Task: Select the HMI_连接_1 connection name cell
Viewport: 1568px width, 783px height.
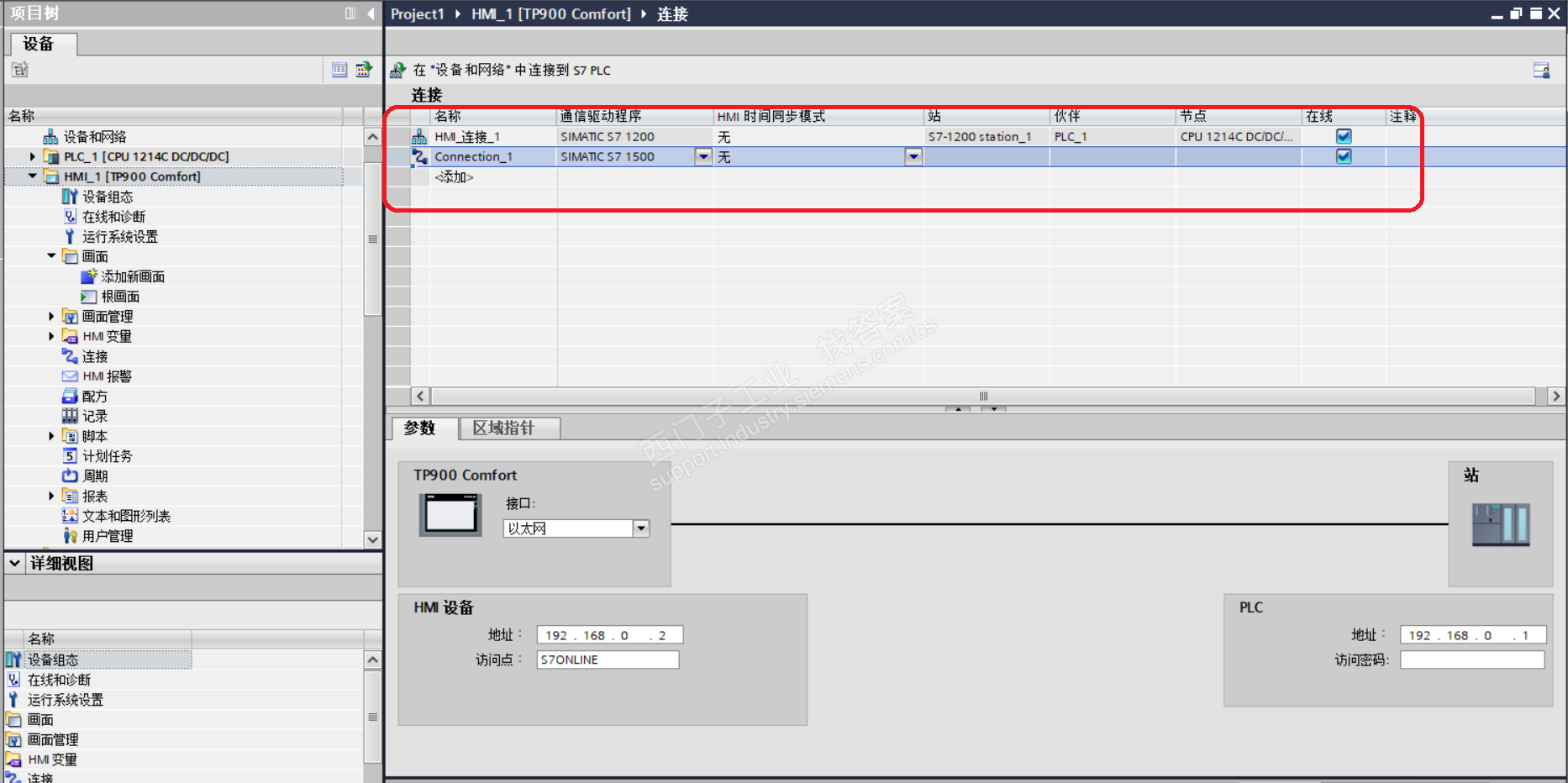Action: tap(493, 136)
